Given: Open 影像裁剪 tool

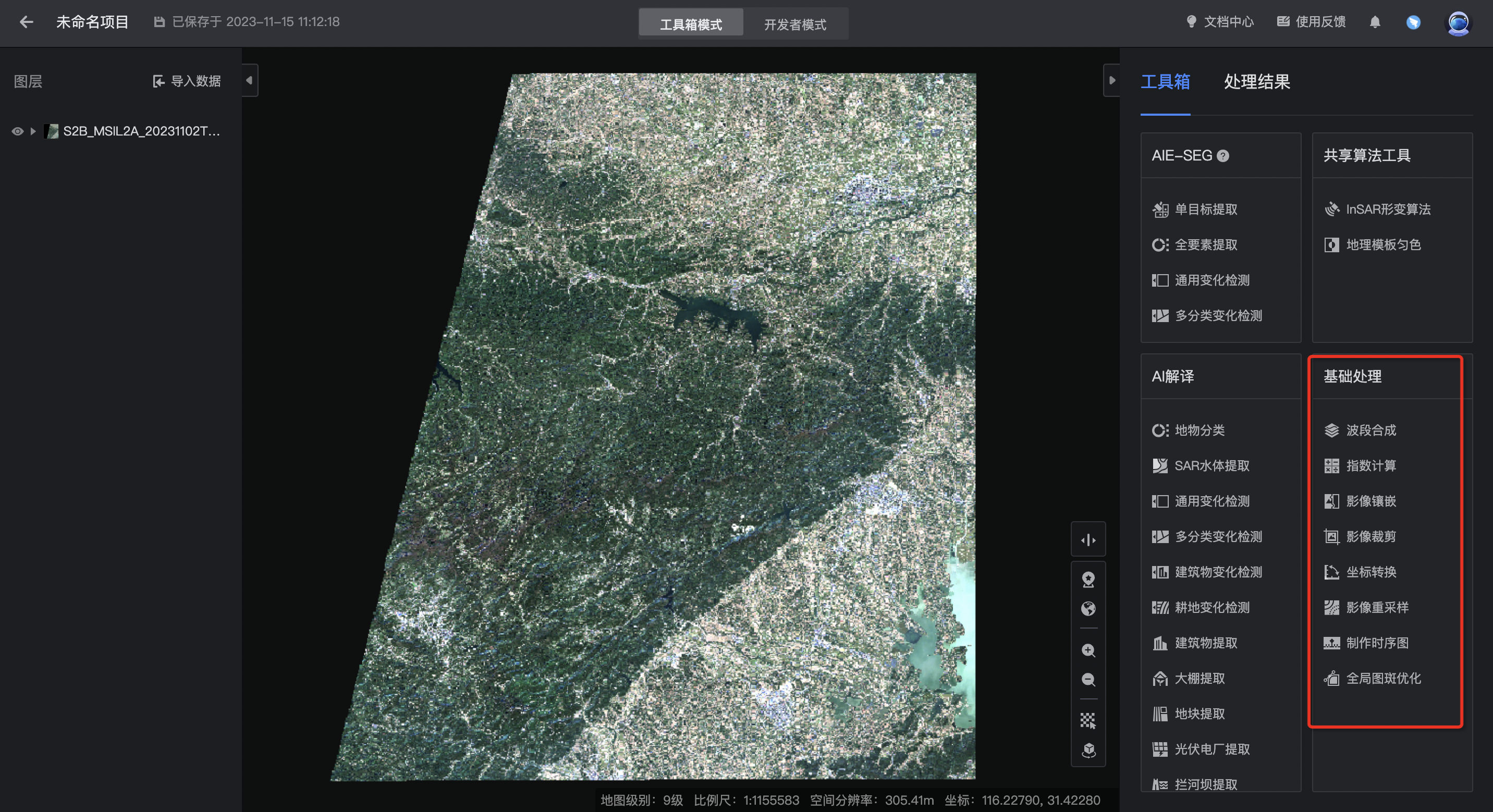Looking at the screenshot, I should coord(1360,537).
